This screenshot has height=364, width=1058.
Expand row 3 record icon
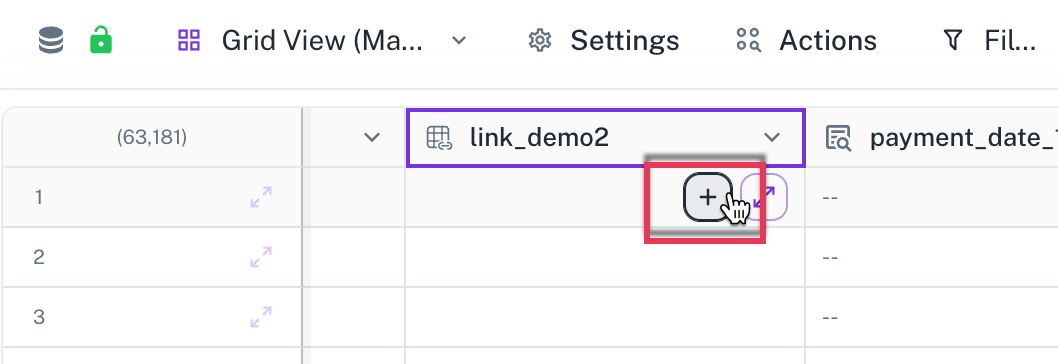click(x=261, y=317)
